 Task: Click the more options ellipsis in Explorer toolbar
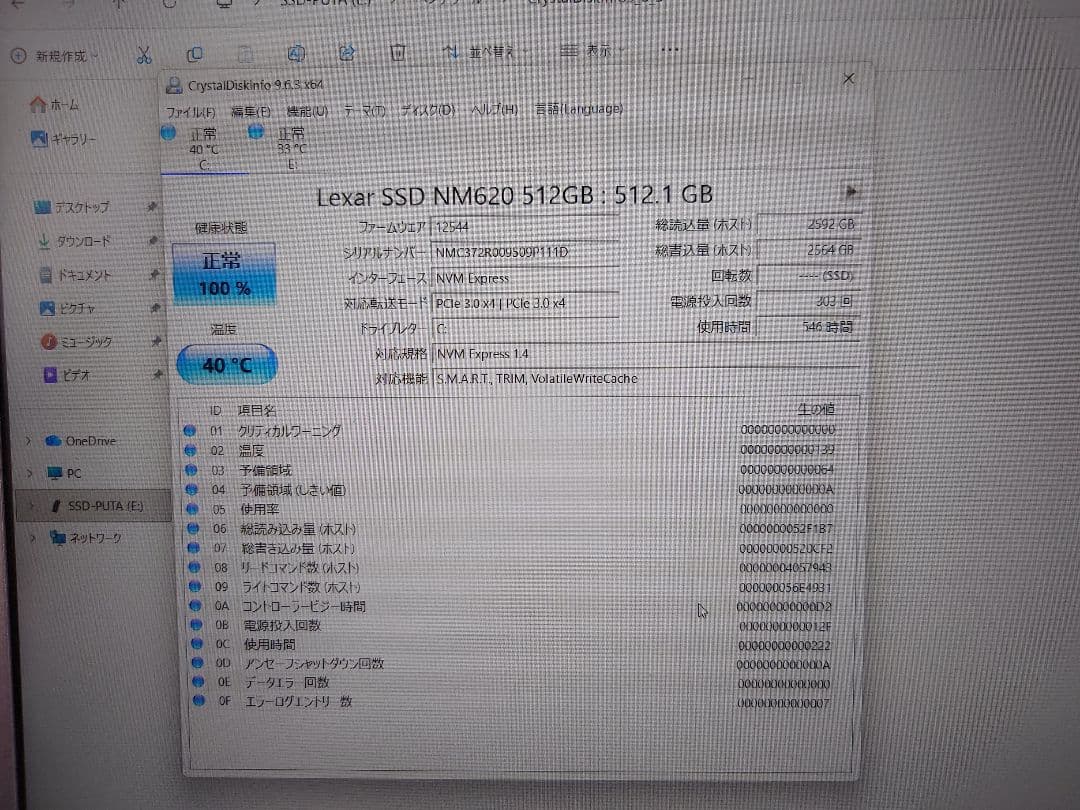pyautogui.click(x=670, y=51)
